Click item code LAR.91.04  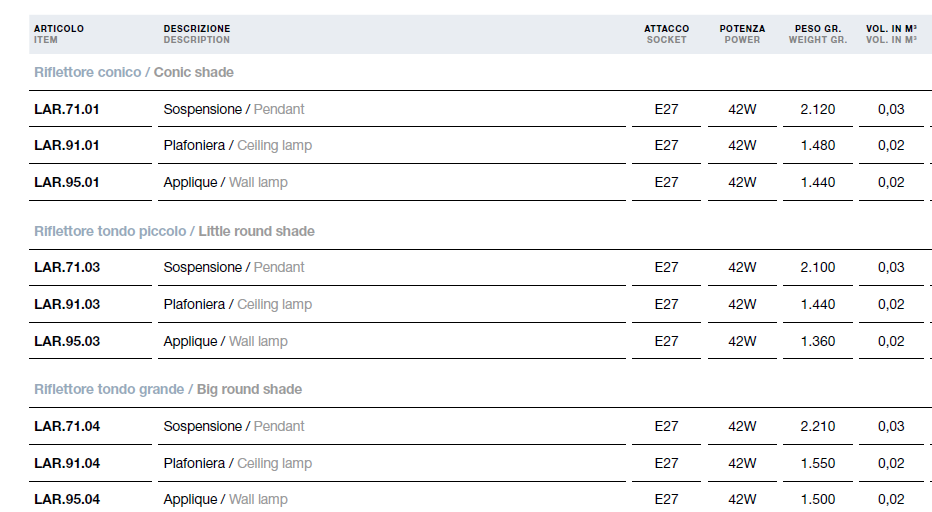[67, 463]
